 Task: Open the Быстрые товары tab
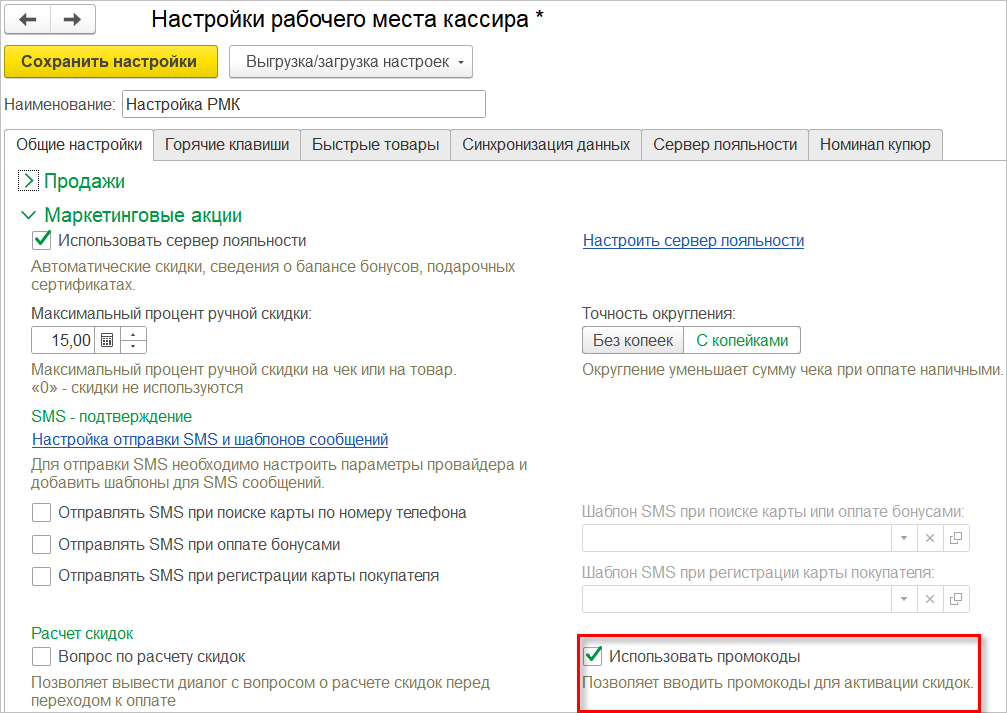coord(375,145)
